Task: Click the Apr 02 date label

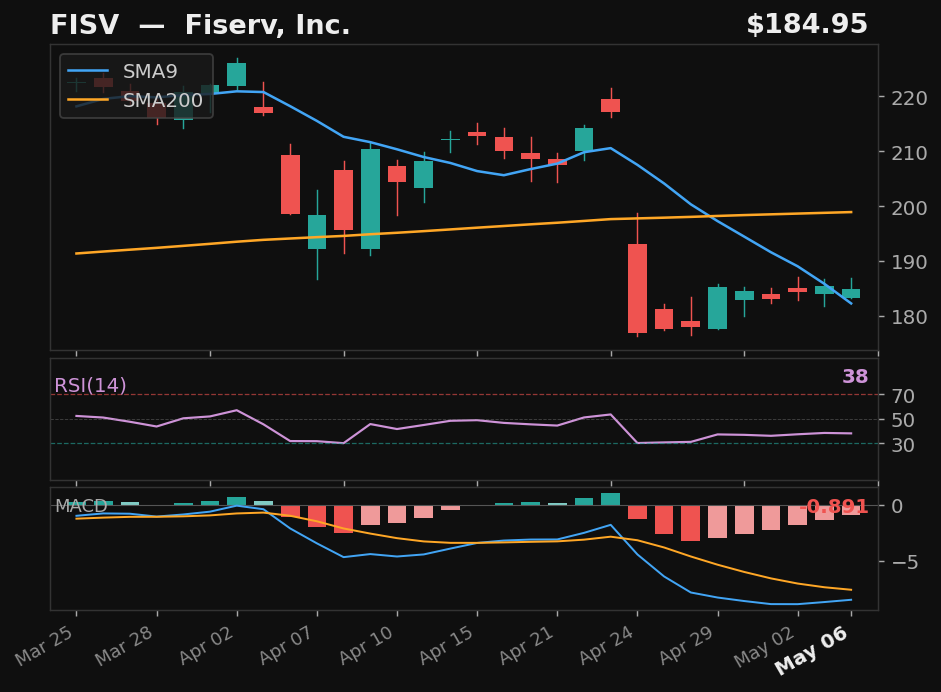Action: coord(206,645)
